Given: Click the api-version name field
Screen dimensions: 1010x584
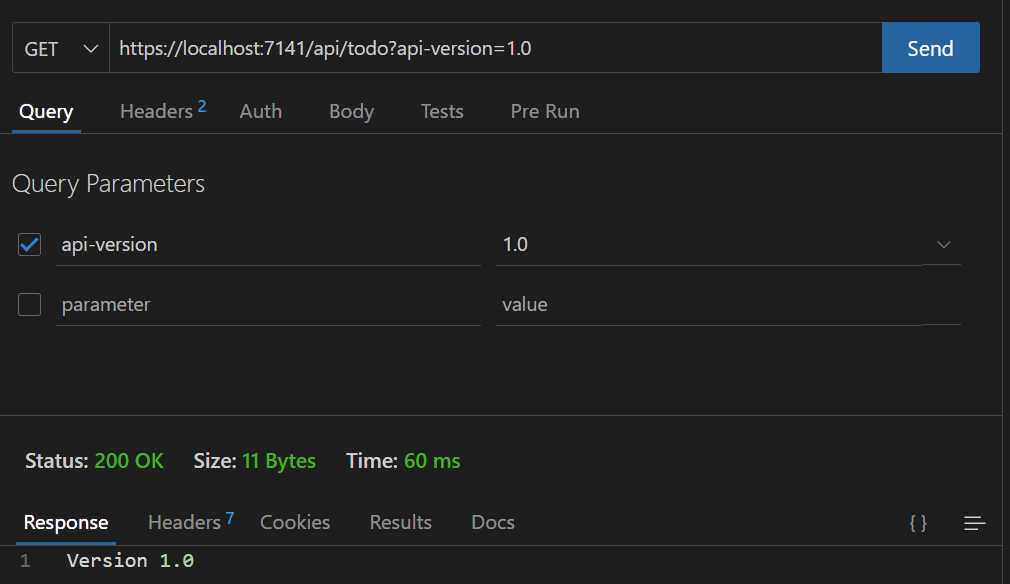Looking at the screenshot, I should tap(269, 245).
